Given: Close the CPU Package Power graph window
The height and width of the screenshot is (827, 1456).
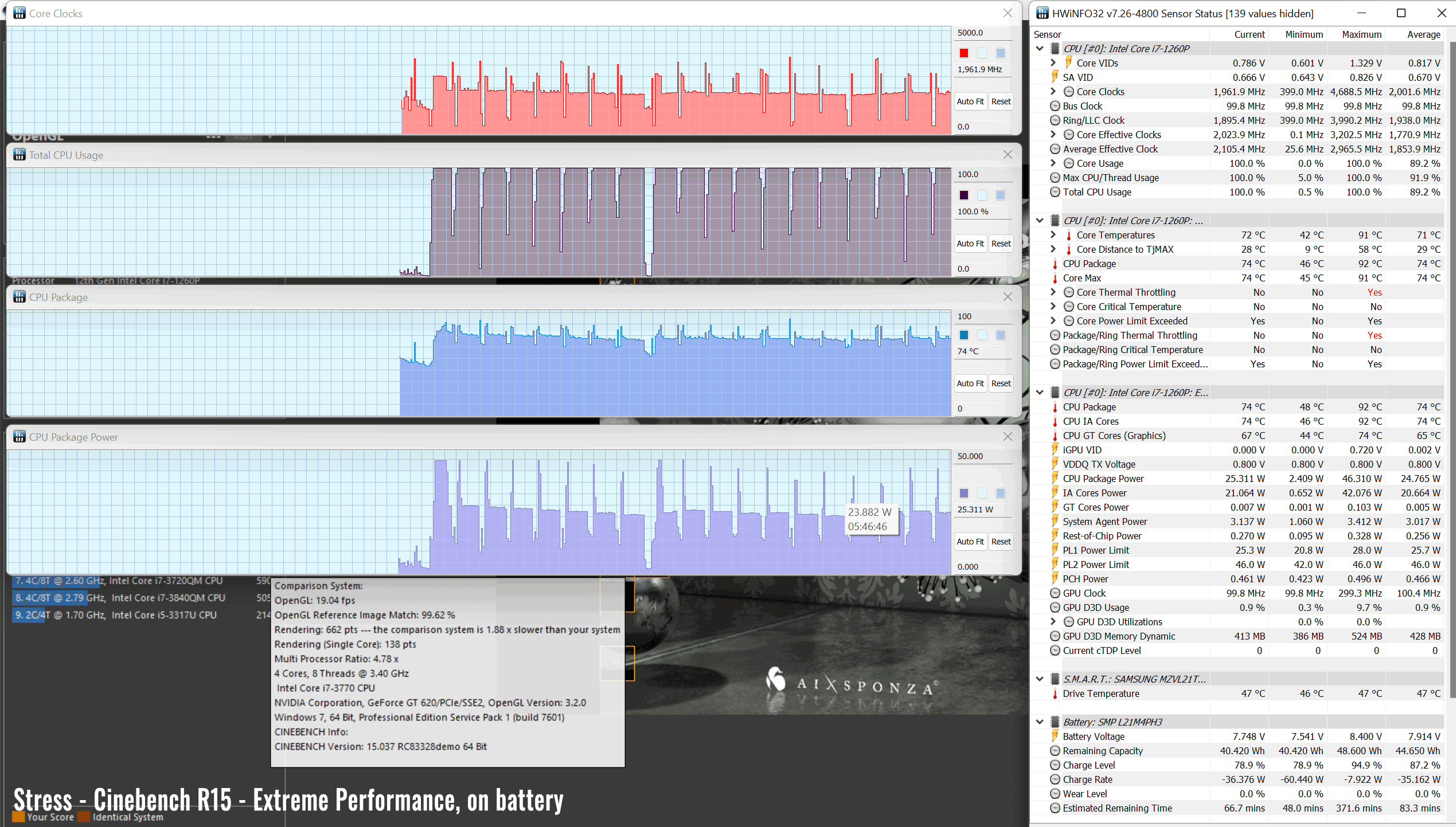Looking at the screenshot, I should (1008, 437).
